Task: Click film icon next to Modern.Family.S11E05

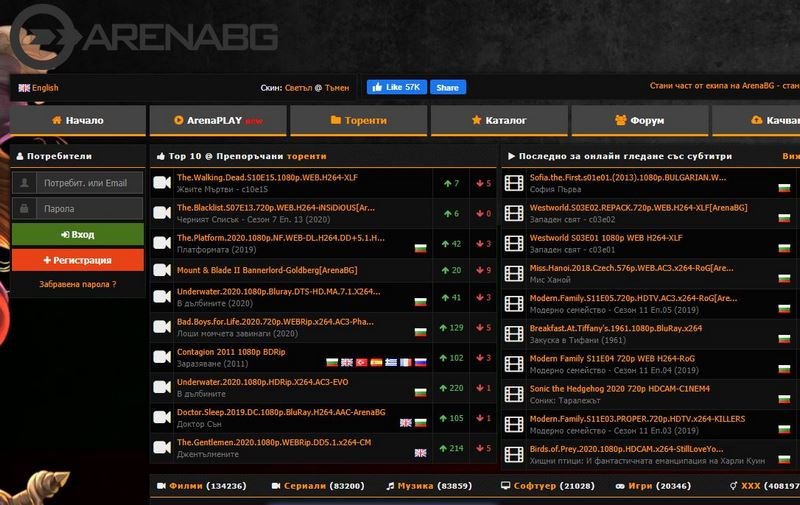Action: 514,303
